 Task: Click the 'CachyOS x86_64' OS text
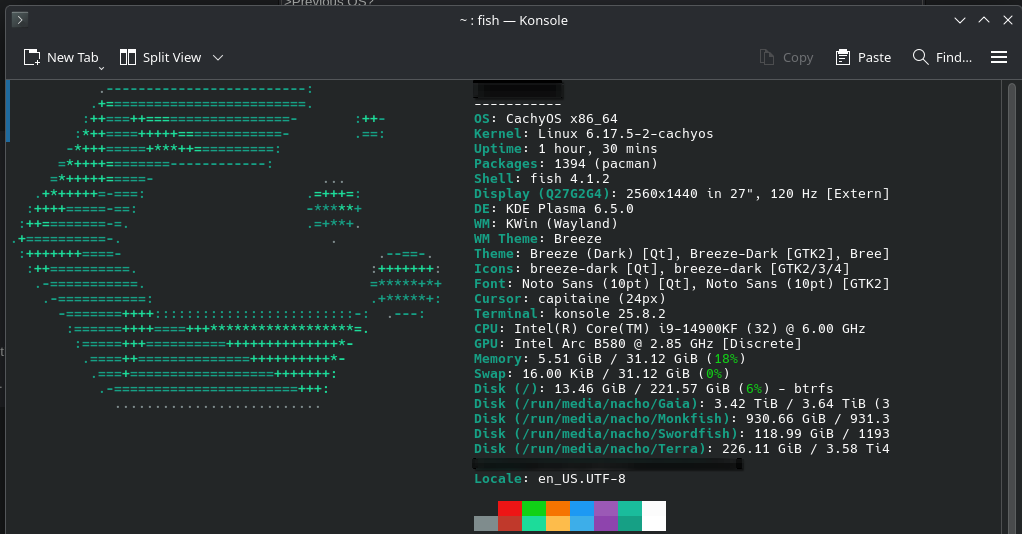(561, 119)
